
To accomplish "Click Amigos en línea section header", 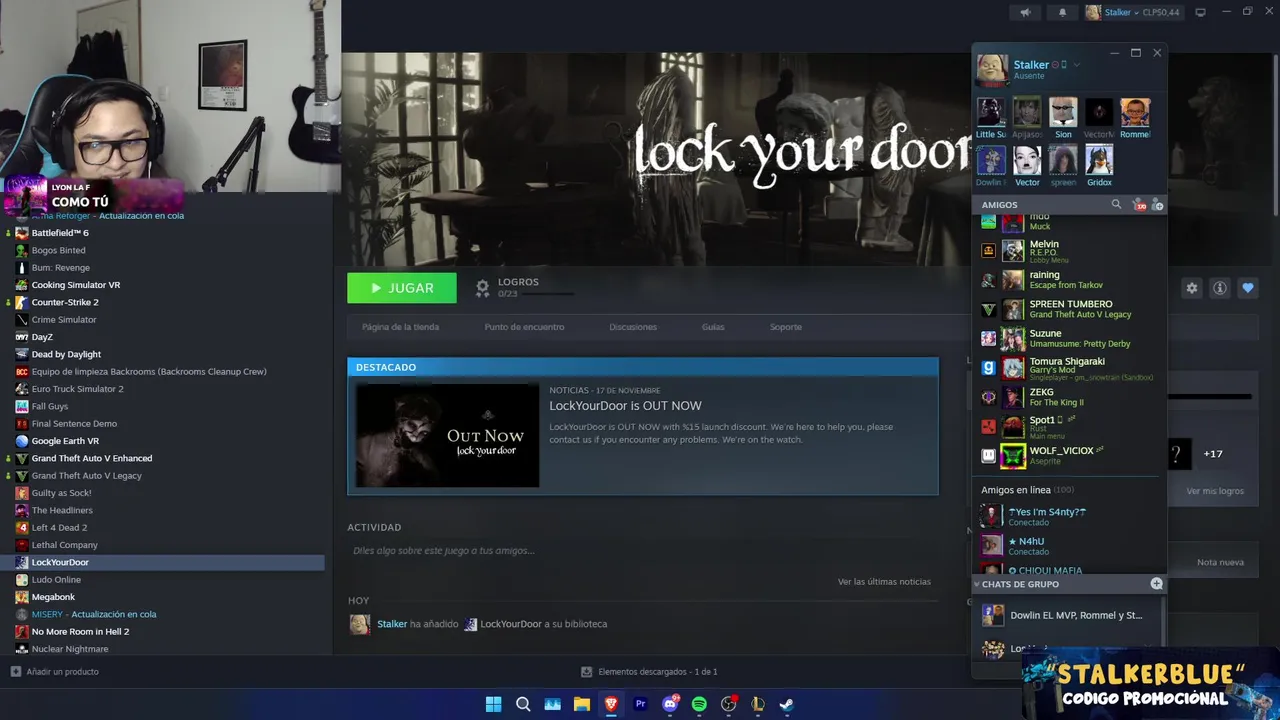I will [1028, 490].
